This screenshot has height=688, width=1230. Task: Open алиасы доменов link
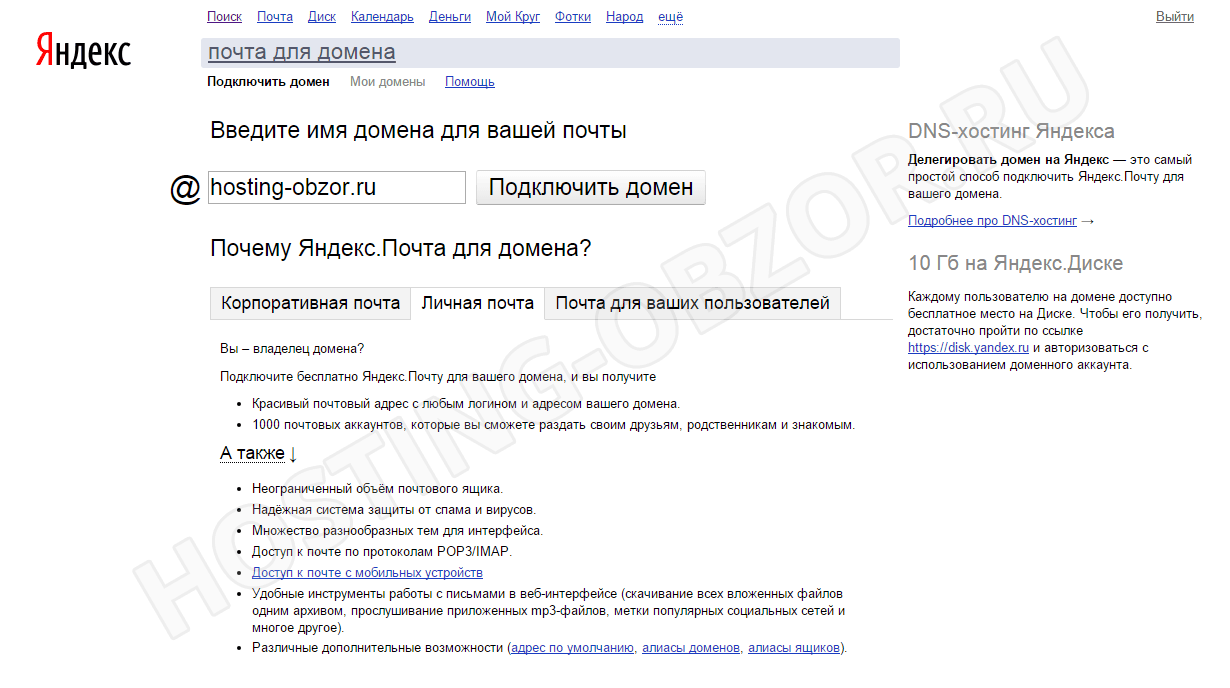[691, 648]
